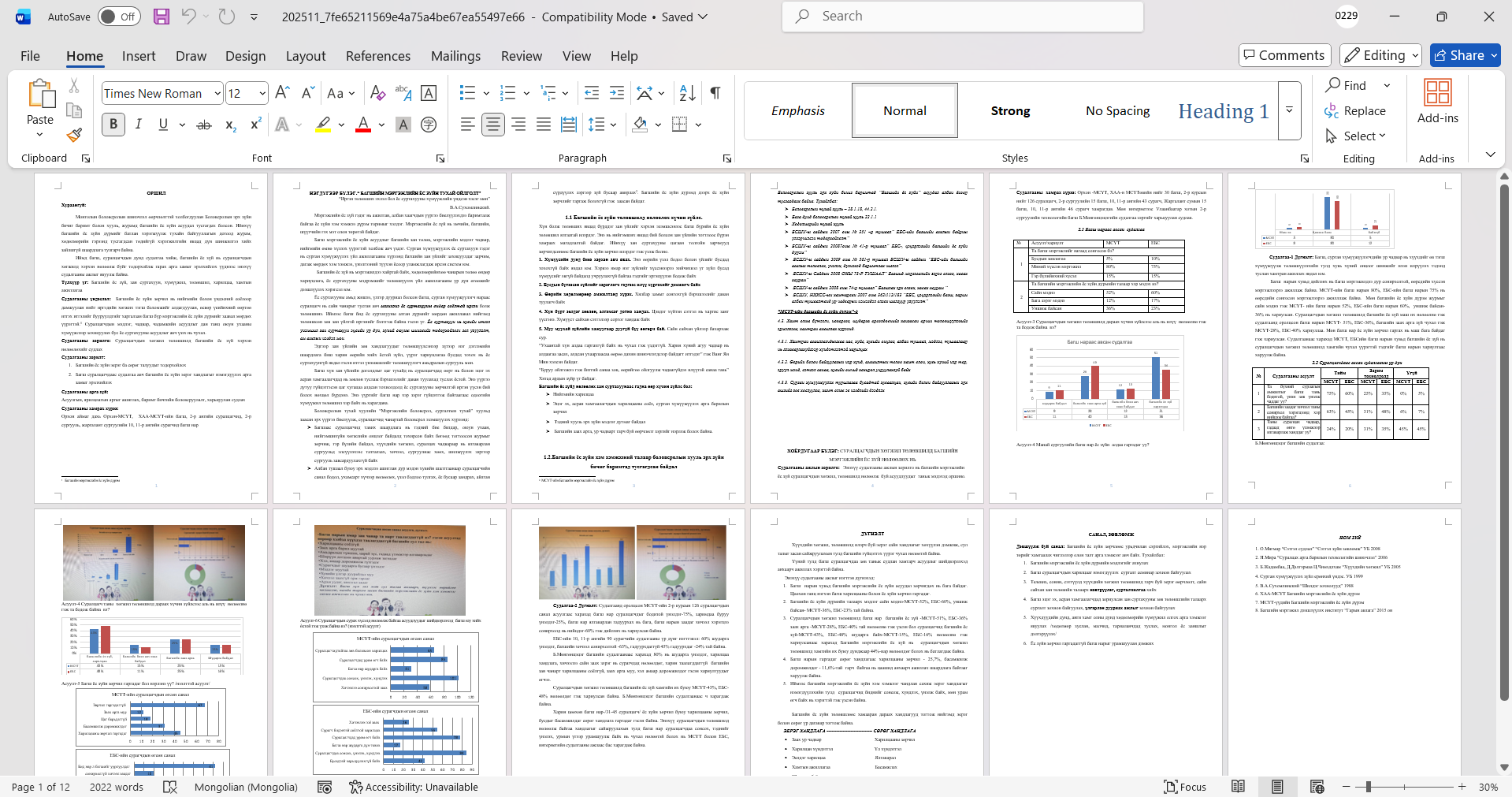Image resolution: width=1512 pixels, height=797 pixels.
Task: Switch to the Layout tab
Action: pos(306,56)
